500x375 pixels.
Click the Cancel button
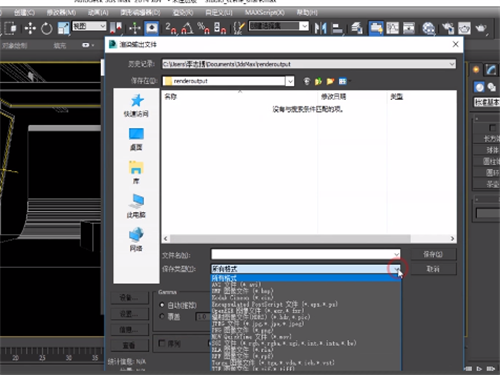433,269
